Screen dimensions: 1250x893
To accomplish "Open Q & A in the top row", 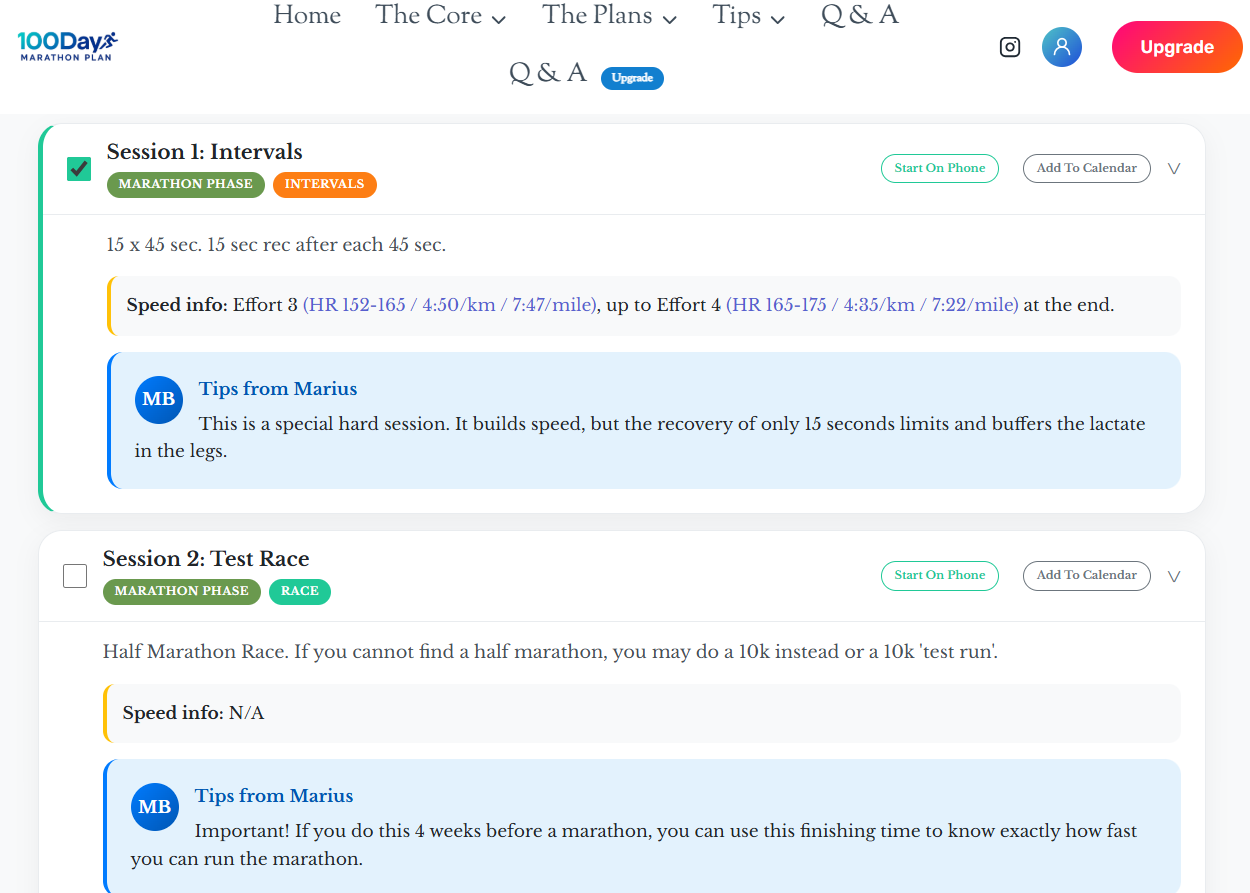I will click(859, 16).
